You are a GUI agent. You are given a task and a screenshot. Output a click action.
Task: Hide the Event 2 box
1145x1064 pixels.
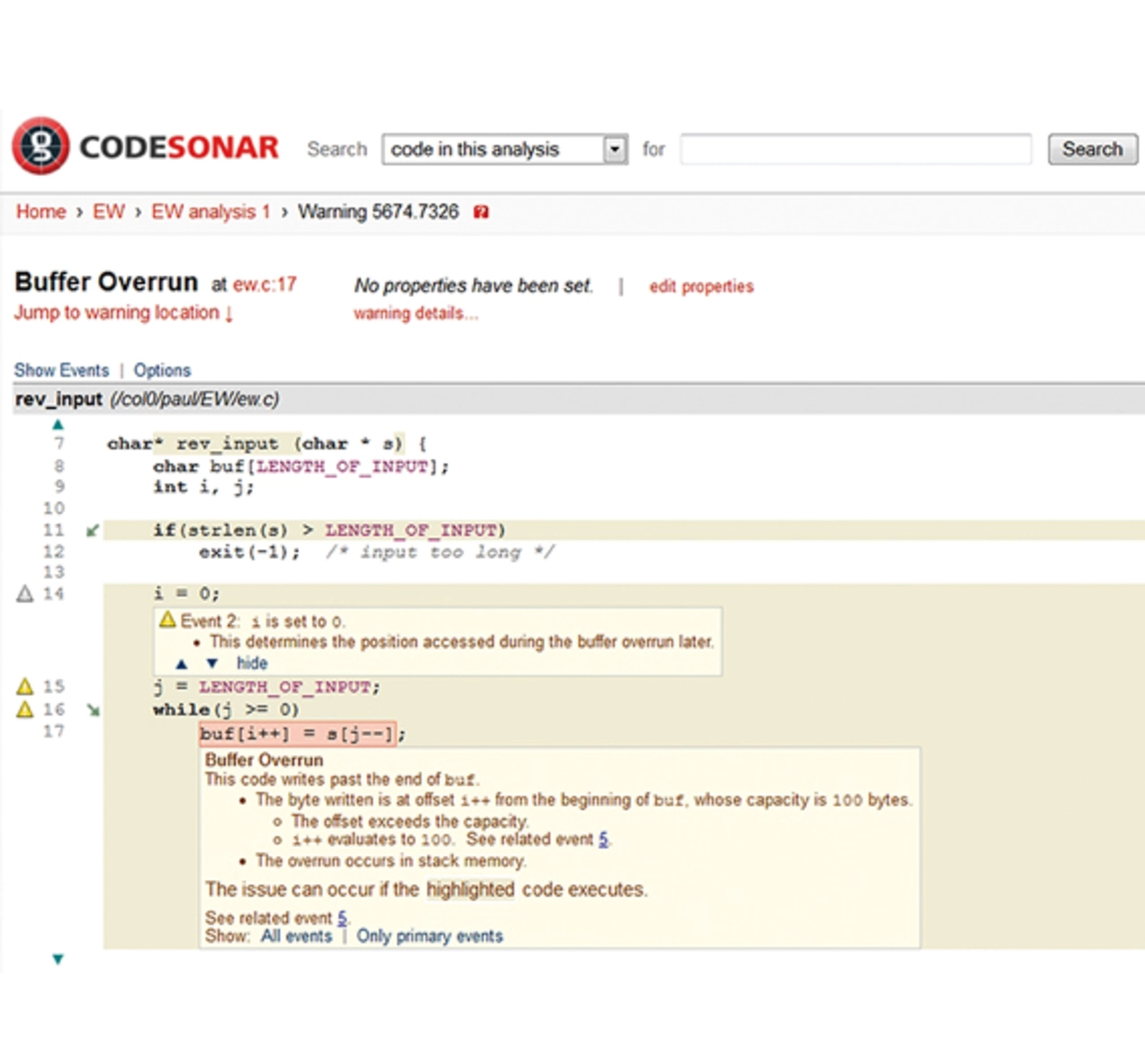click(x=252, y=663)
